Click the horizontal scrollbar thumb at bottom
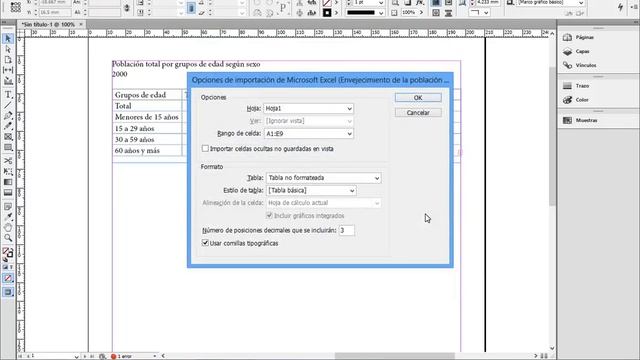 pos(395,356)
